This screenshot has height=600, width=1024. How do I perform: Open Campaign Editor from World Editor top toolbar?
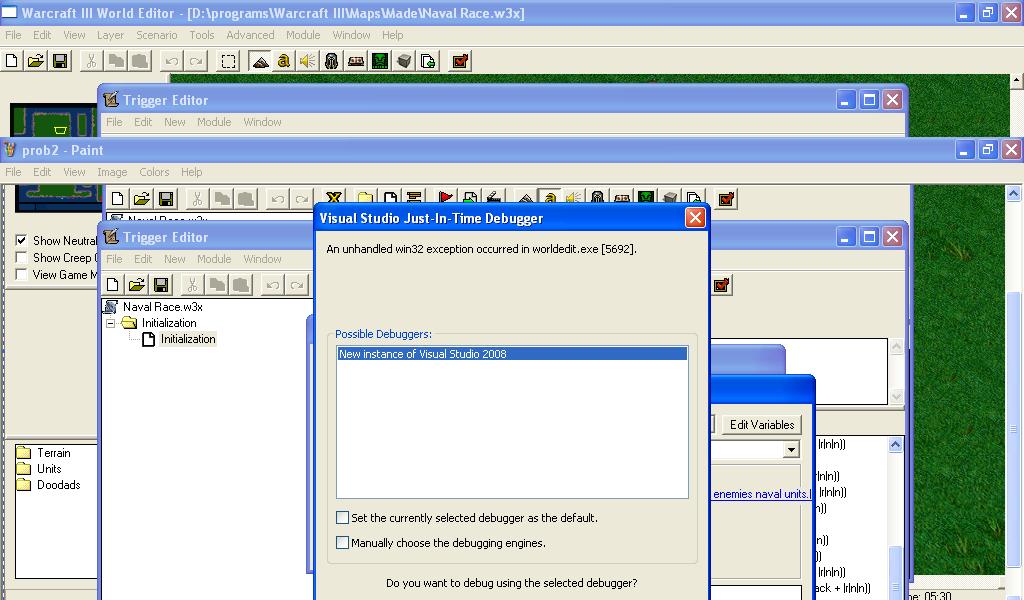coord(356,61)
